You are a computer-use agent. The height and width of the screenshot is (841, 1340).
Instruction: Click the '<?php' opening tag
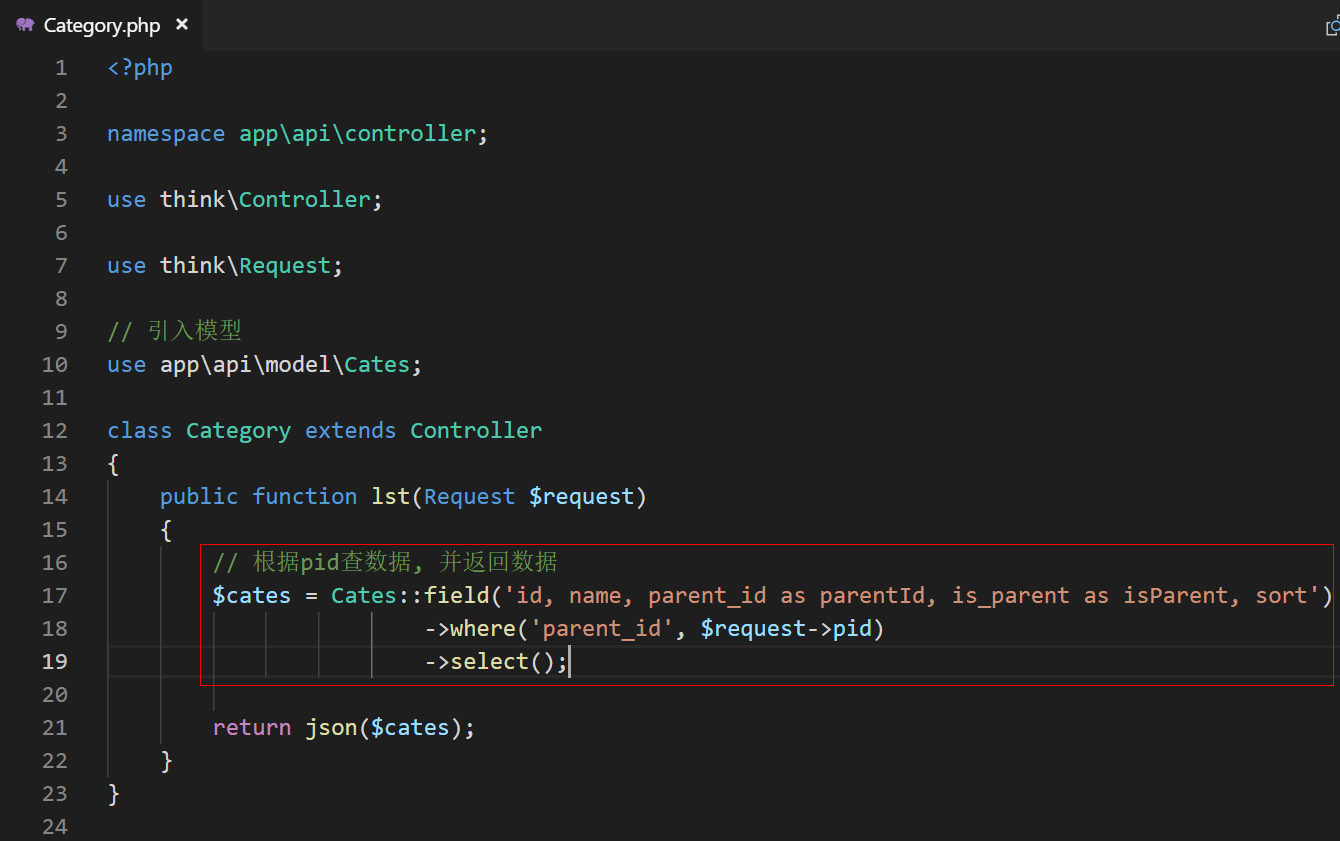140,68
